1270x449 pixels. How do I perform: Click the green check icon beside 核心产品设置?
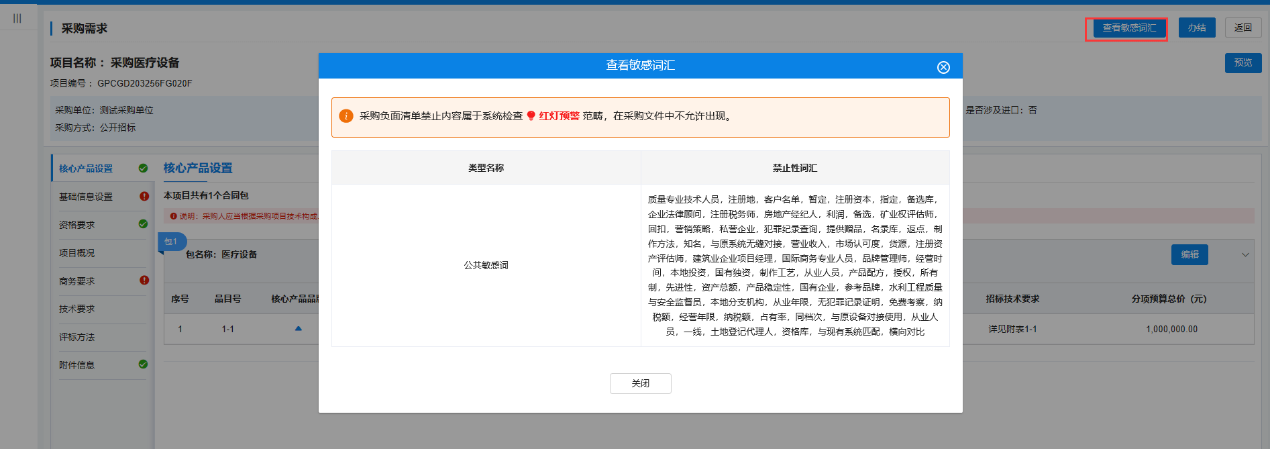pyautogui.click(x=143, y=168)
